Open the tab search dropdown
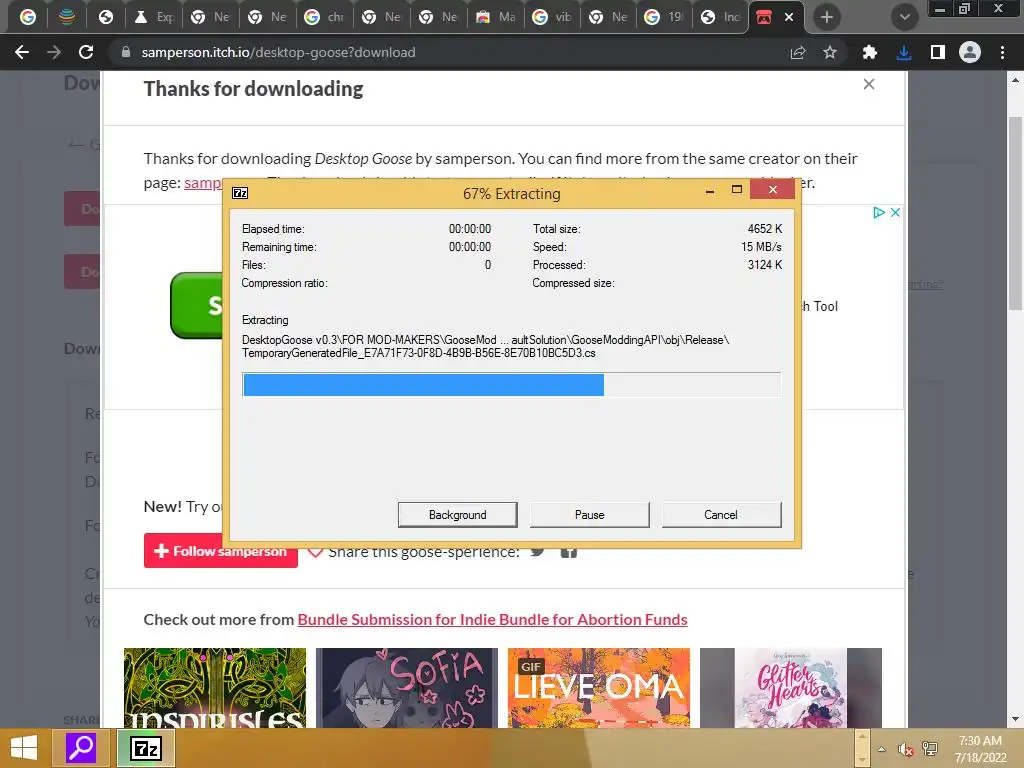This screenshot has width=1024, height=768. pyautogui.click(x=904, y=17)
